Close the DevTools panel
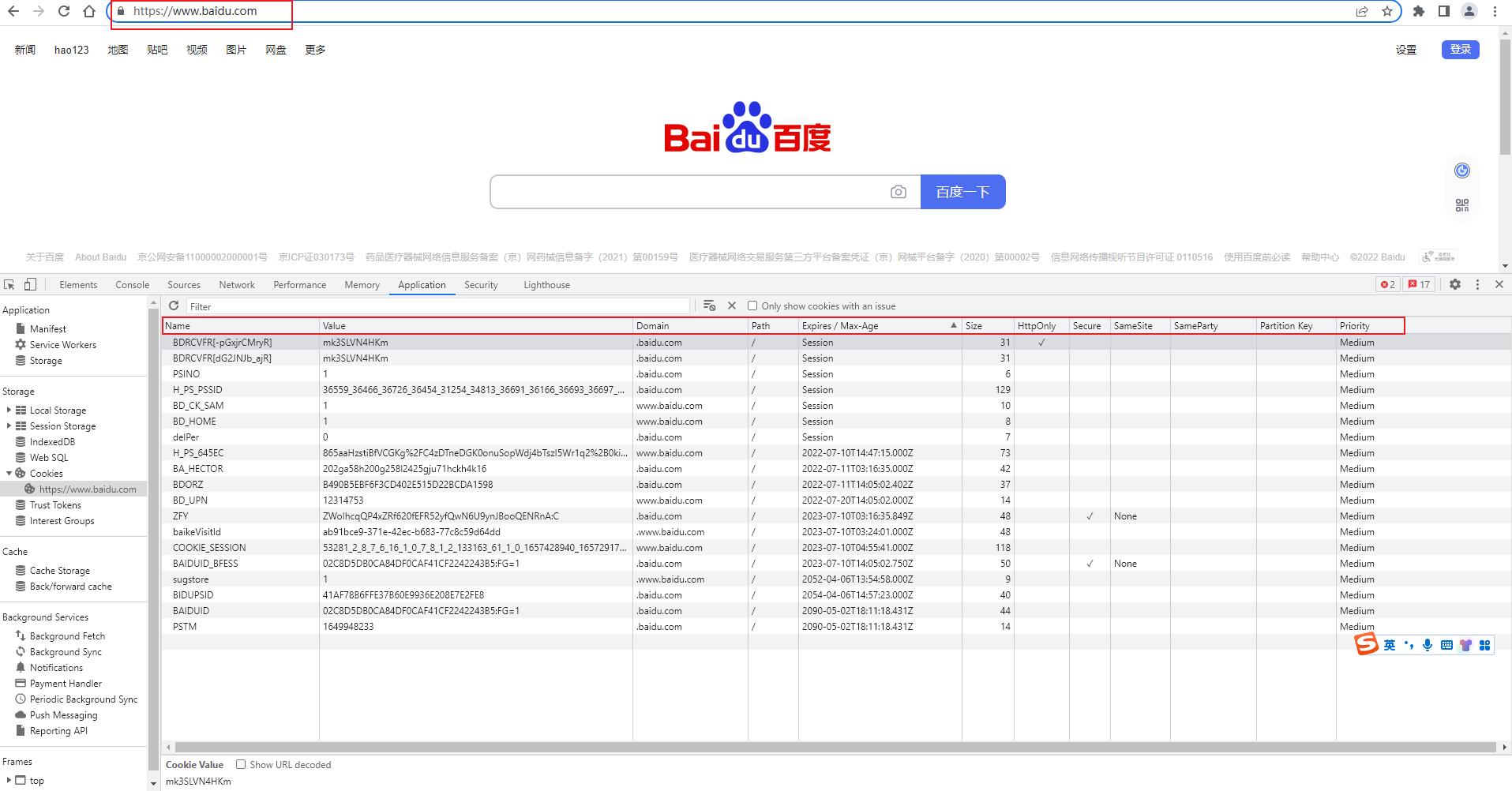 tap(1499, 285)
